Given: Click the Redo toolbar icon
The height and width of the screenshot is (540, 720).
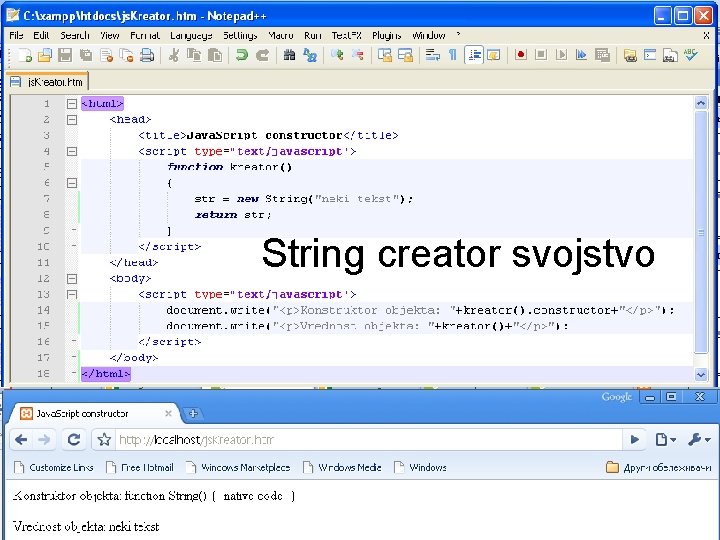Looking at the screenshot, I should (262, 56).
